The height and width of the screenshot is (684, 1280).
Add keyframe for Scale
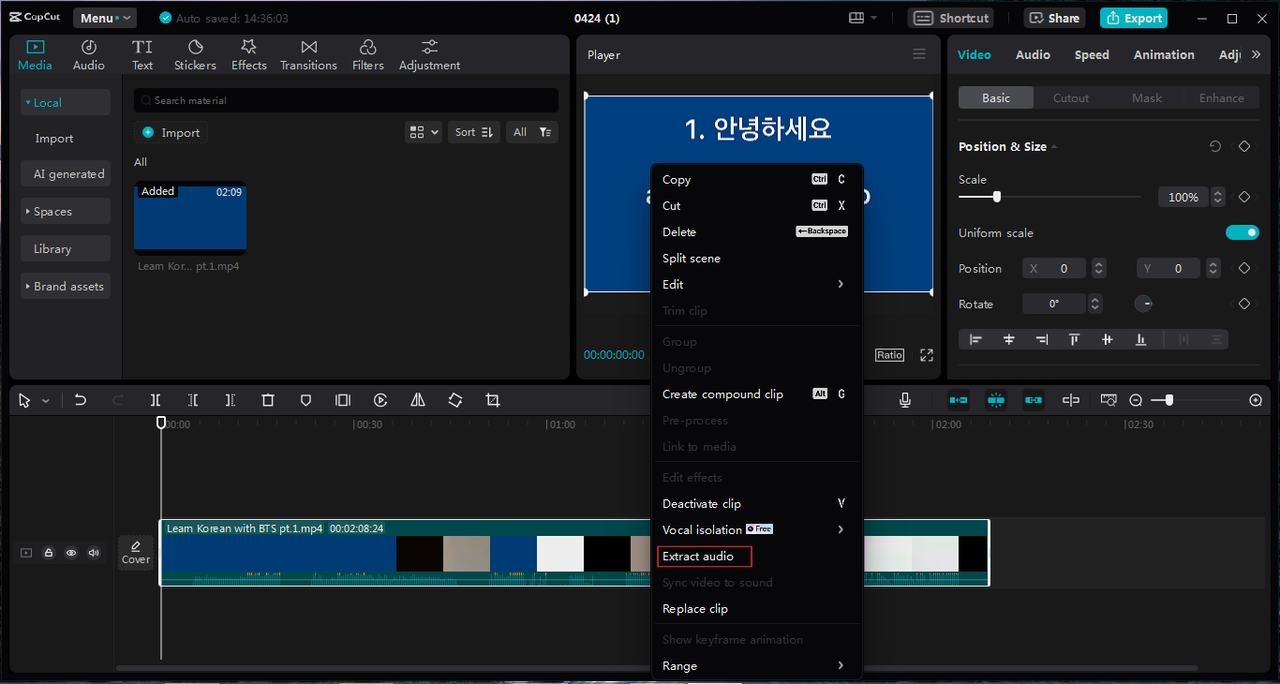[x=1245, y=197]
